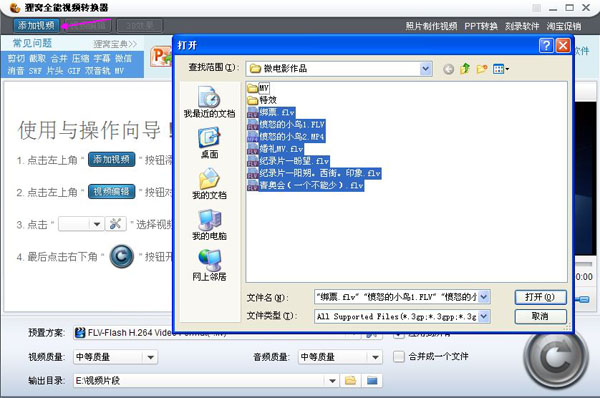
Task: Toggle the 合并成一个文件 checkbox
Action: [x=399, y=357]
